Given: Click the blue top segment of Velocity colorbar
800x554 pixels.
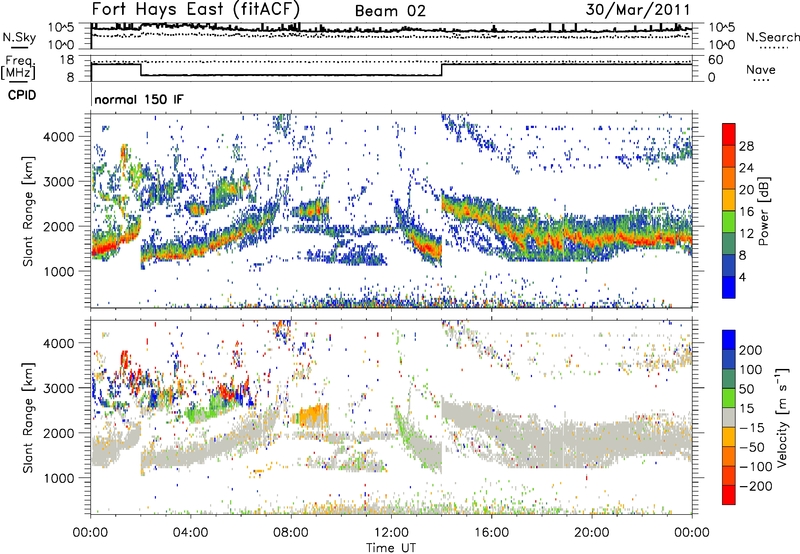Looking at the screenshot, I should pyautogui.click(x=729, y=340).
